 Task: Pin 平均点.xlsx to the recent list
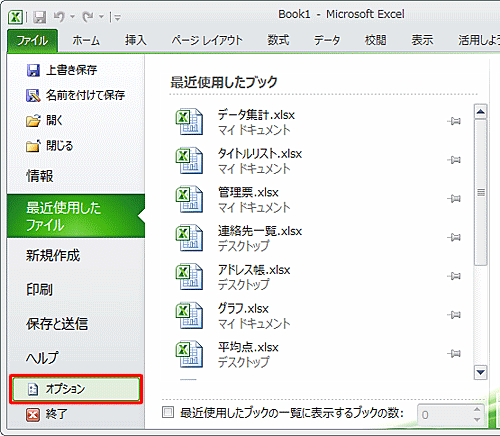click(454, 353)
